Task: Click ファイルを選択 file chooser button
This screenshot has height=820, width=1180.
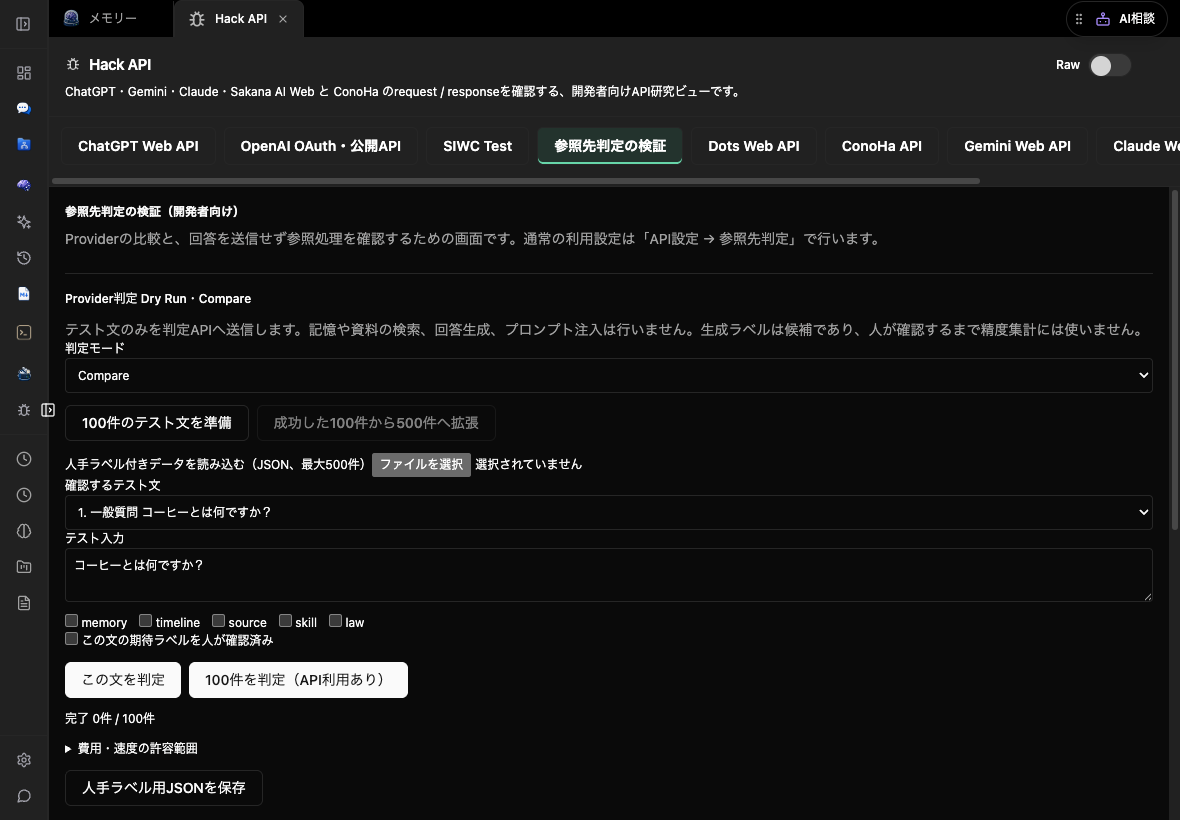Action: click(x=421, y=465)
